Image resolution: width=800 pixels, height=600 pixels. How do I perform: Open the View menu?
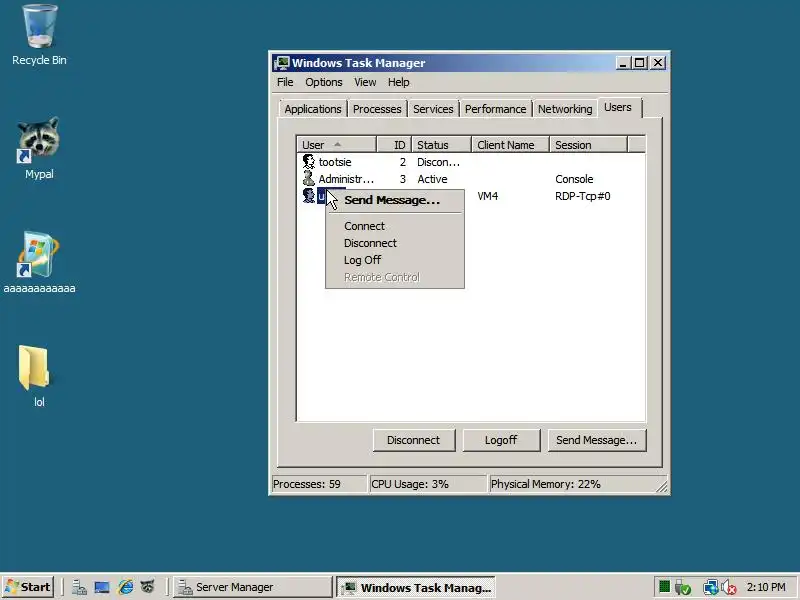pos(365,82)
